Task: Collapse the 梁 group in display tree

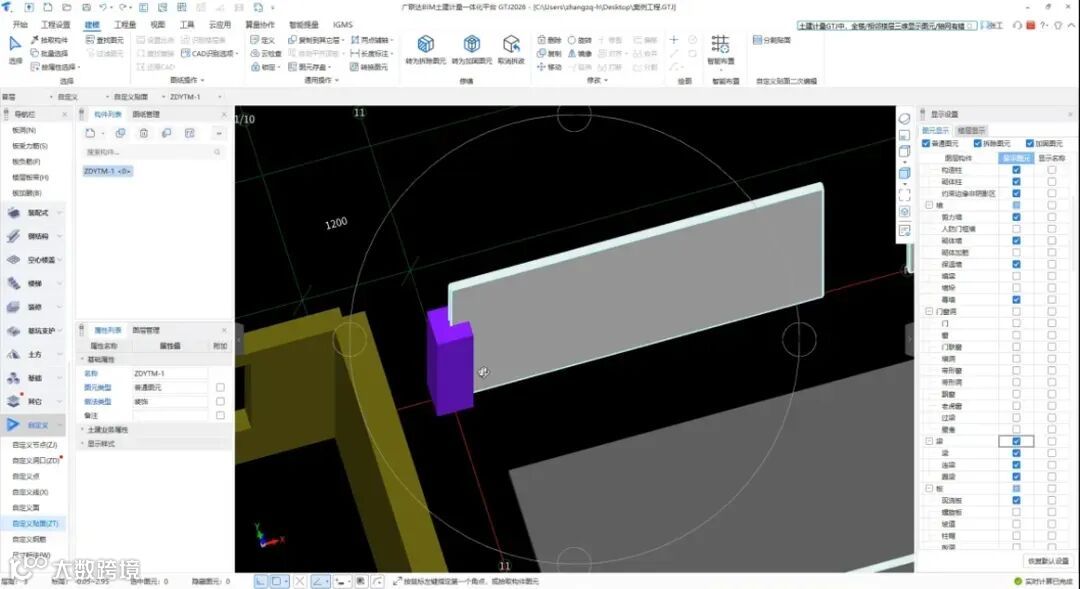Action: point(928,441)
